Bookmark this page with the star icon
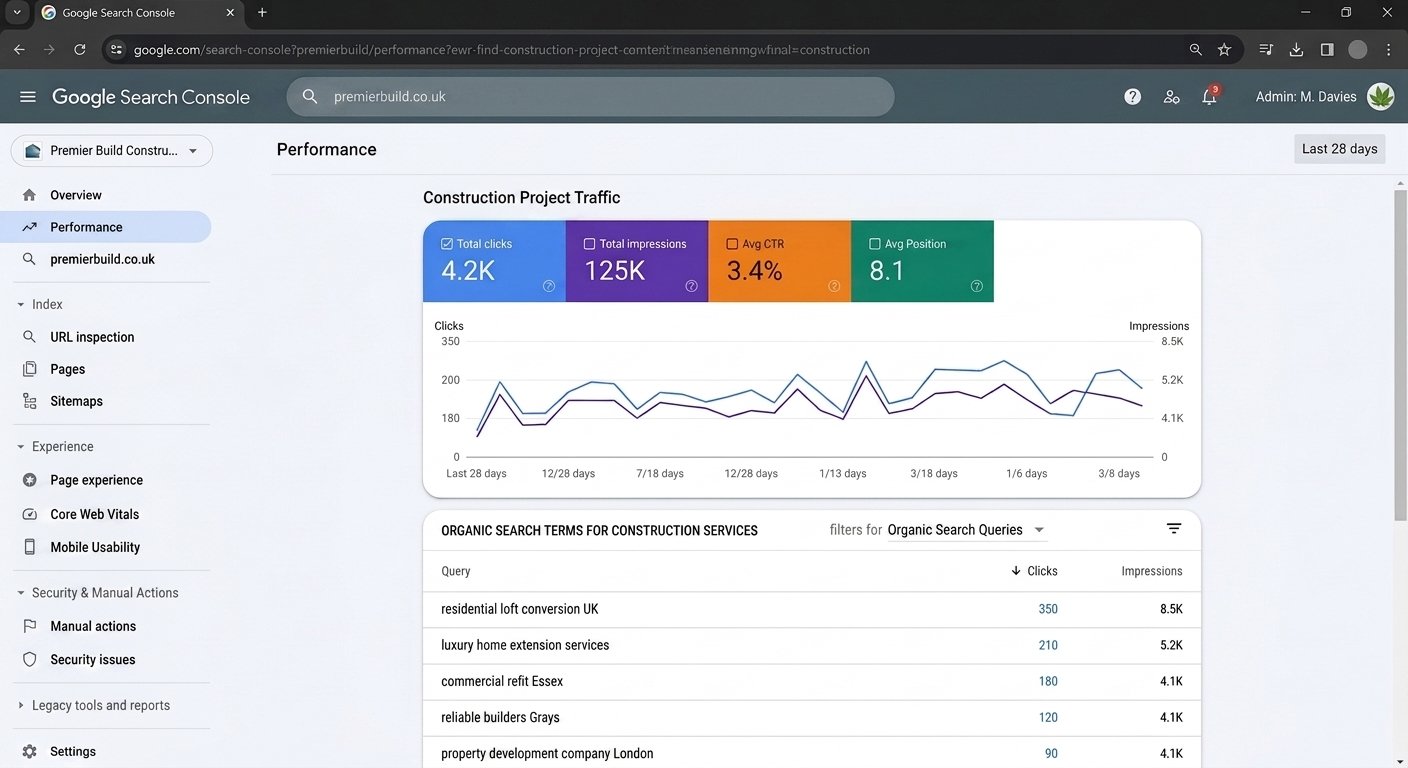The width and height of the screenshot is (1408, 768). [x=1224, y=49]
